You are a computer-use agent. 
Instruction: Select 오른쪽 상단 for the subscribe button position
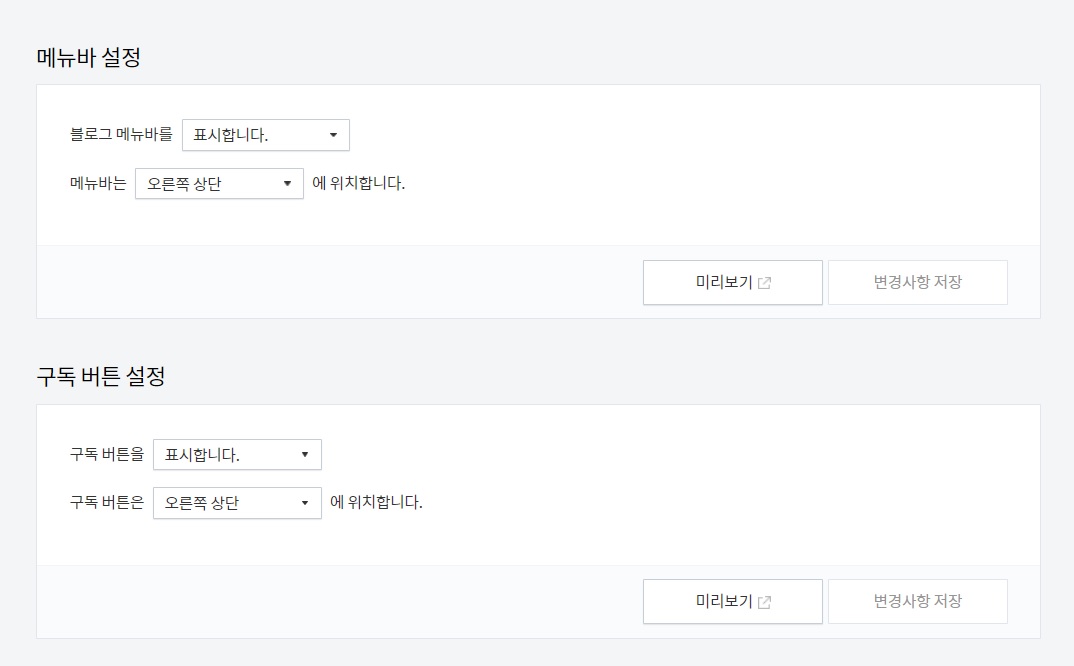[x=237, y=503]
